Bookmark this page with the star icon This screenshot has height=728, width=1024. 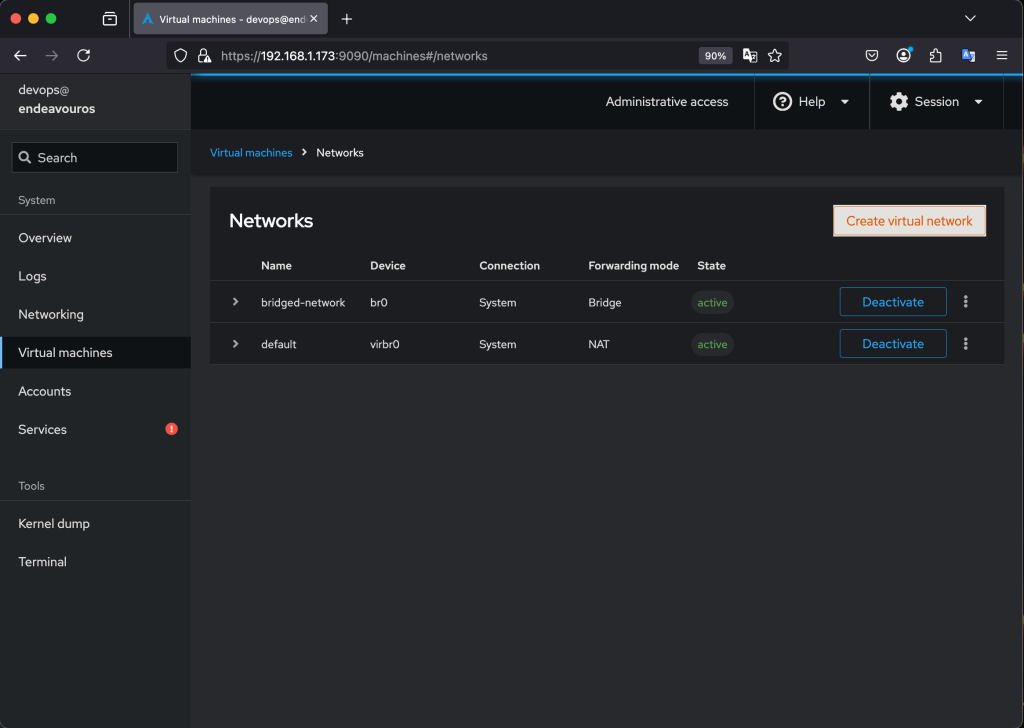pyautogui.click(x=774, y=56)
